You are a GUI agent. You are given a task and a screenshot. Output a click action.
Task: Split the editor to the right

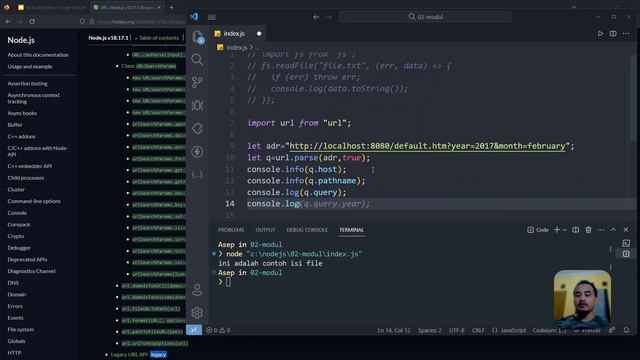coord(613,33)
